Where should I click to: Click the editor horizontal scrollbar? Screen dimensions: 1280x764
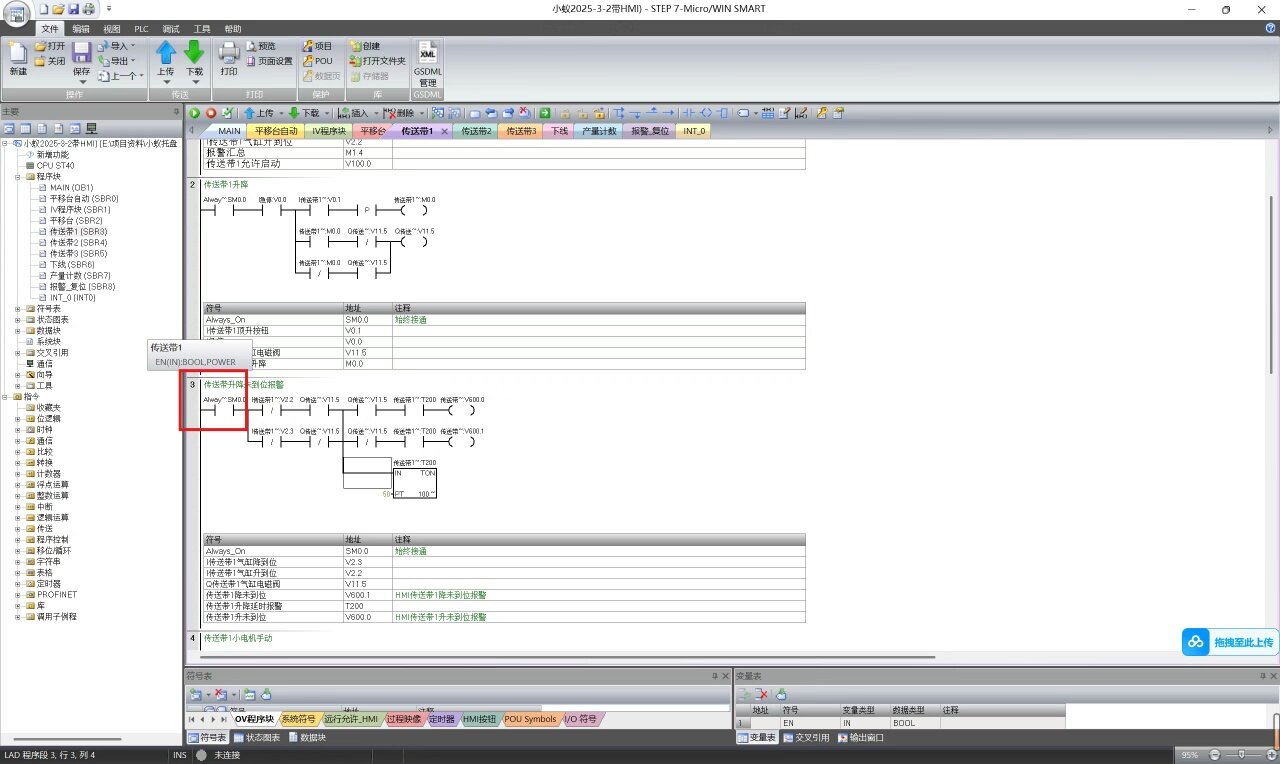click(x=567, y=657)
